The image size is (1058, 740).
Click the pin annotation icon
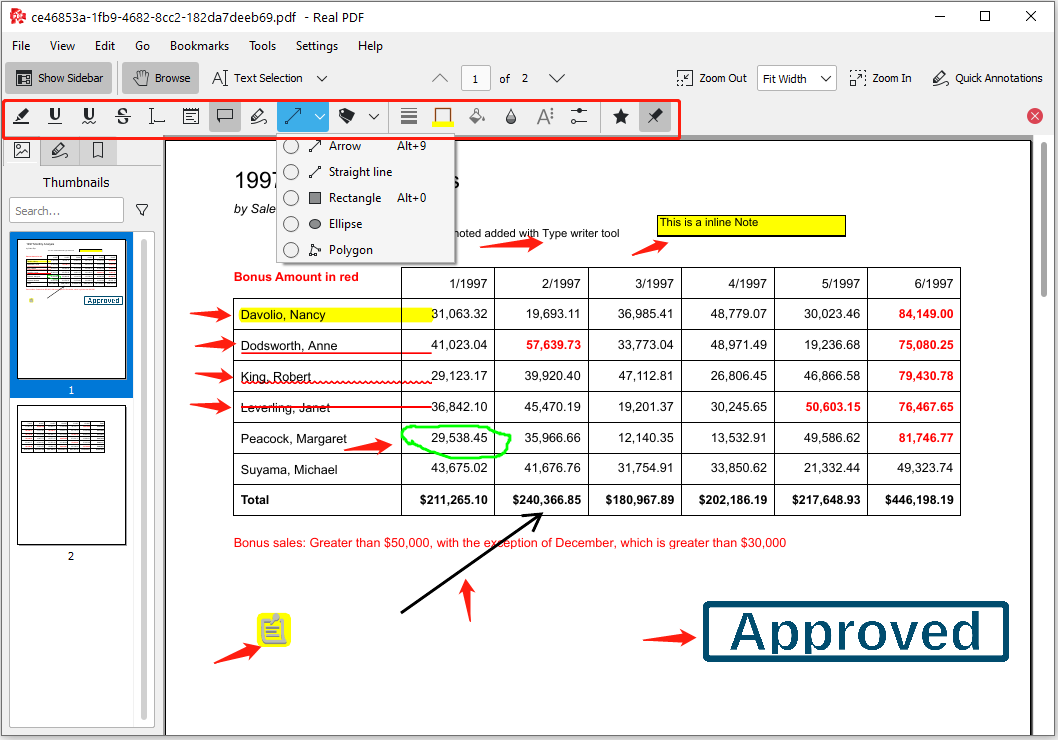pos(655,116)
